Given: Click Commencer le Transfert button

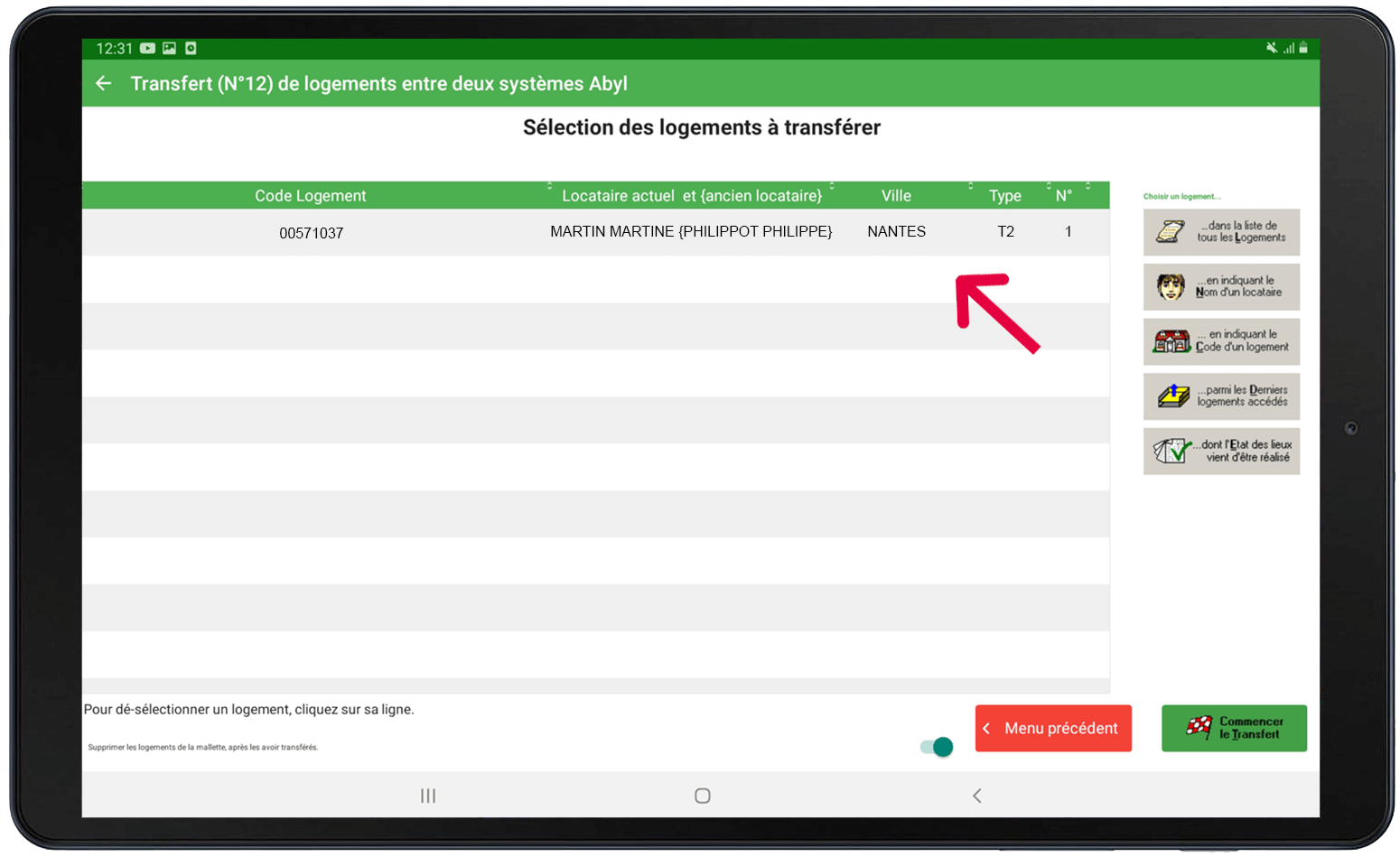Looking at the screenshot, I should pyautogui.click(x=1234, y=728).
